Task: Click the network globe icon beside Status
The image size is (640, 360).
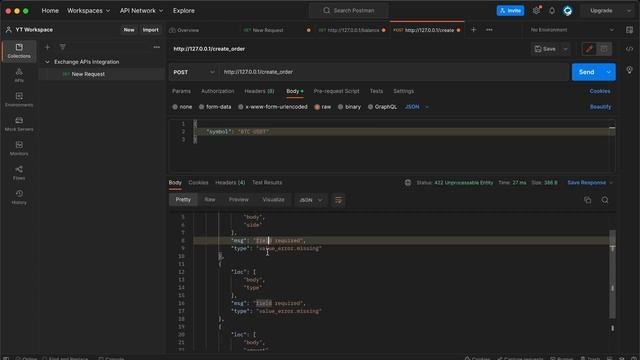Action: pos(407,183)
